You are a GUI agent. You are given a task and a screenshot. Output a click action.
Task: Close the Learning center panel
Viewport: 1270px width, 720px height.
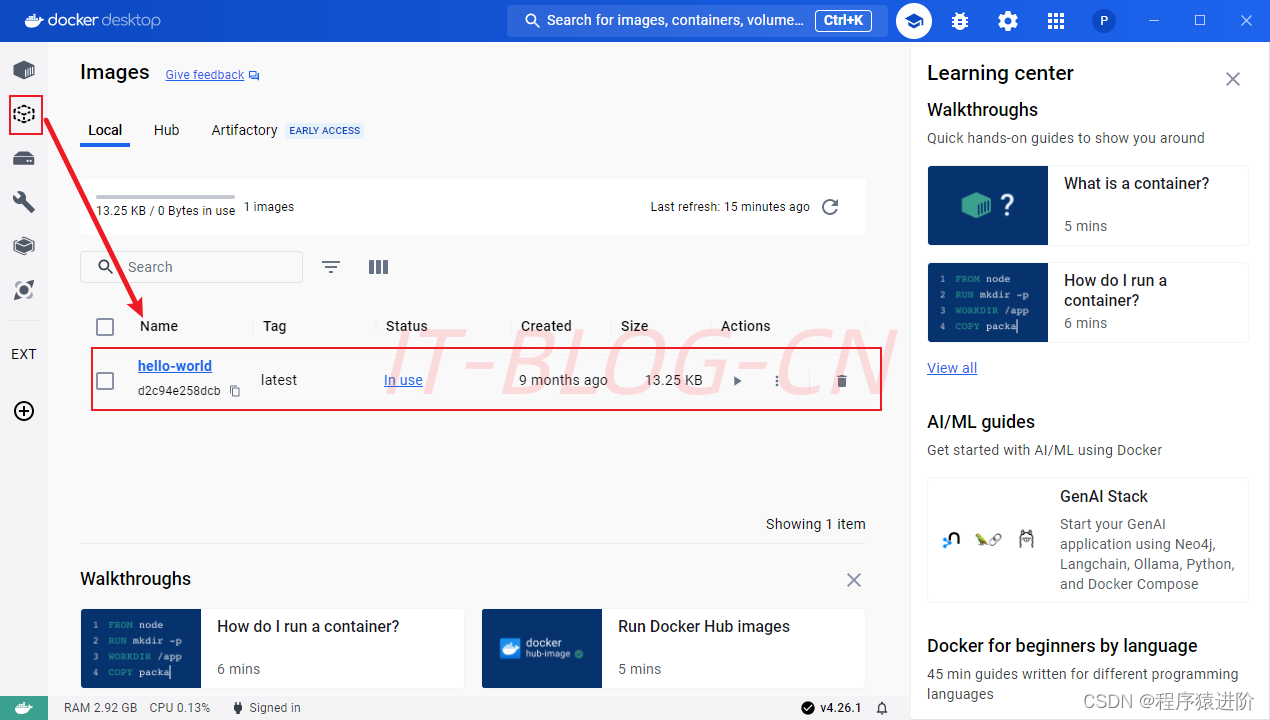pyautogui.click(x=1233, y=79)
